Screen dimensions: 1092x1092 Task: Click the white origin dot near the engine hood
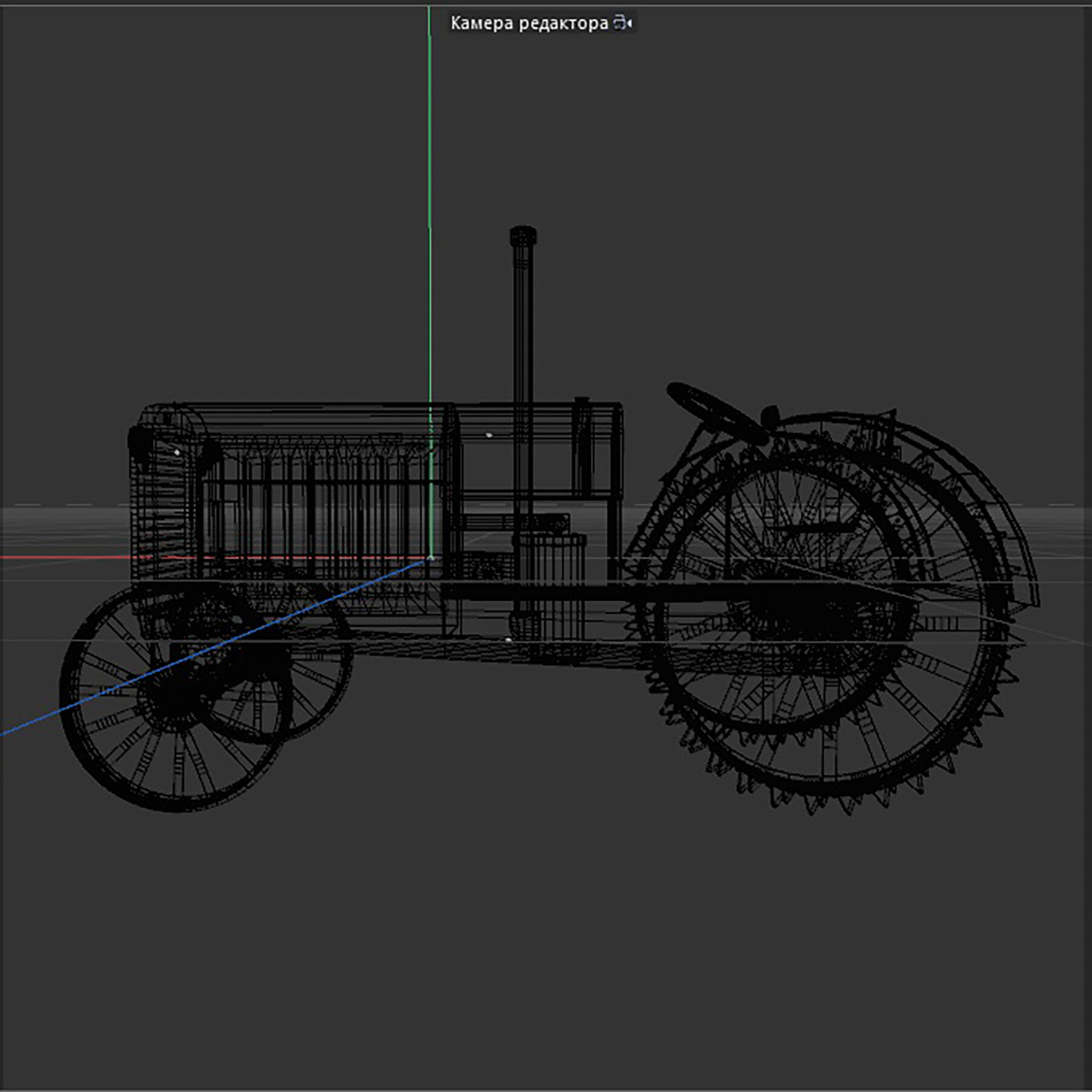coord(176,451)
